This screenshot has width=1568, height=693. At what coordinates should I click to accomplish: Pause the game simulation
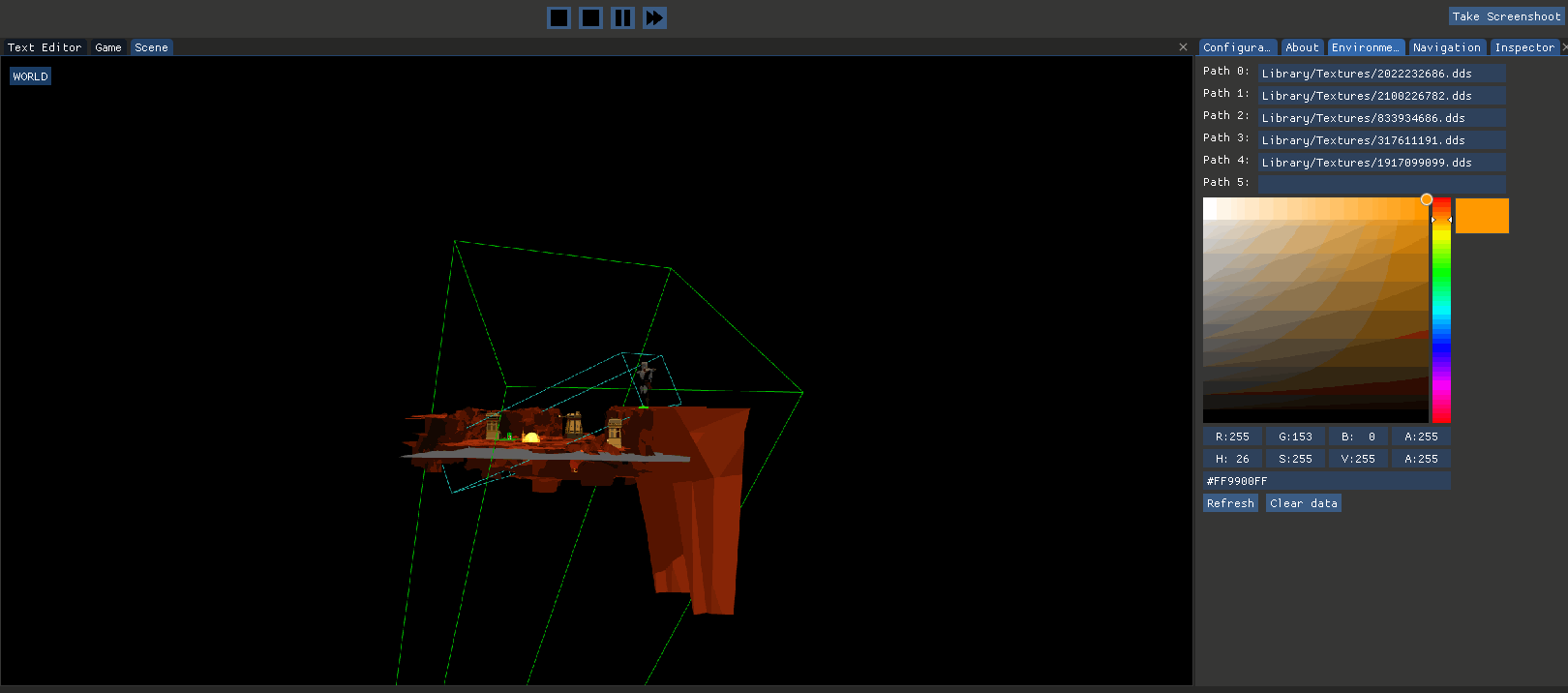[x=623, y=17]
